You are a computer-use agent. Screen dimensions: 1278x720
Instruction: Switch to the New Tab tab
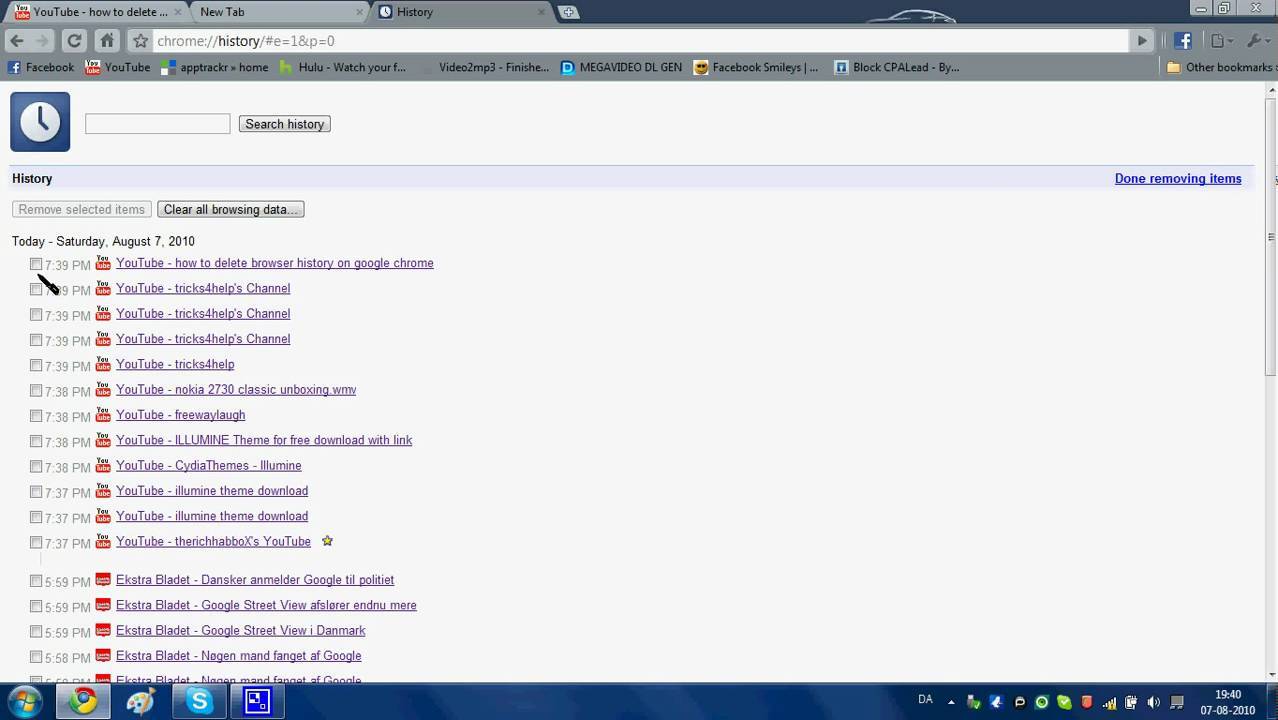(222, 12)
